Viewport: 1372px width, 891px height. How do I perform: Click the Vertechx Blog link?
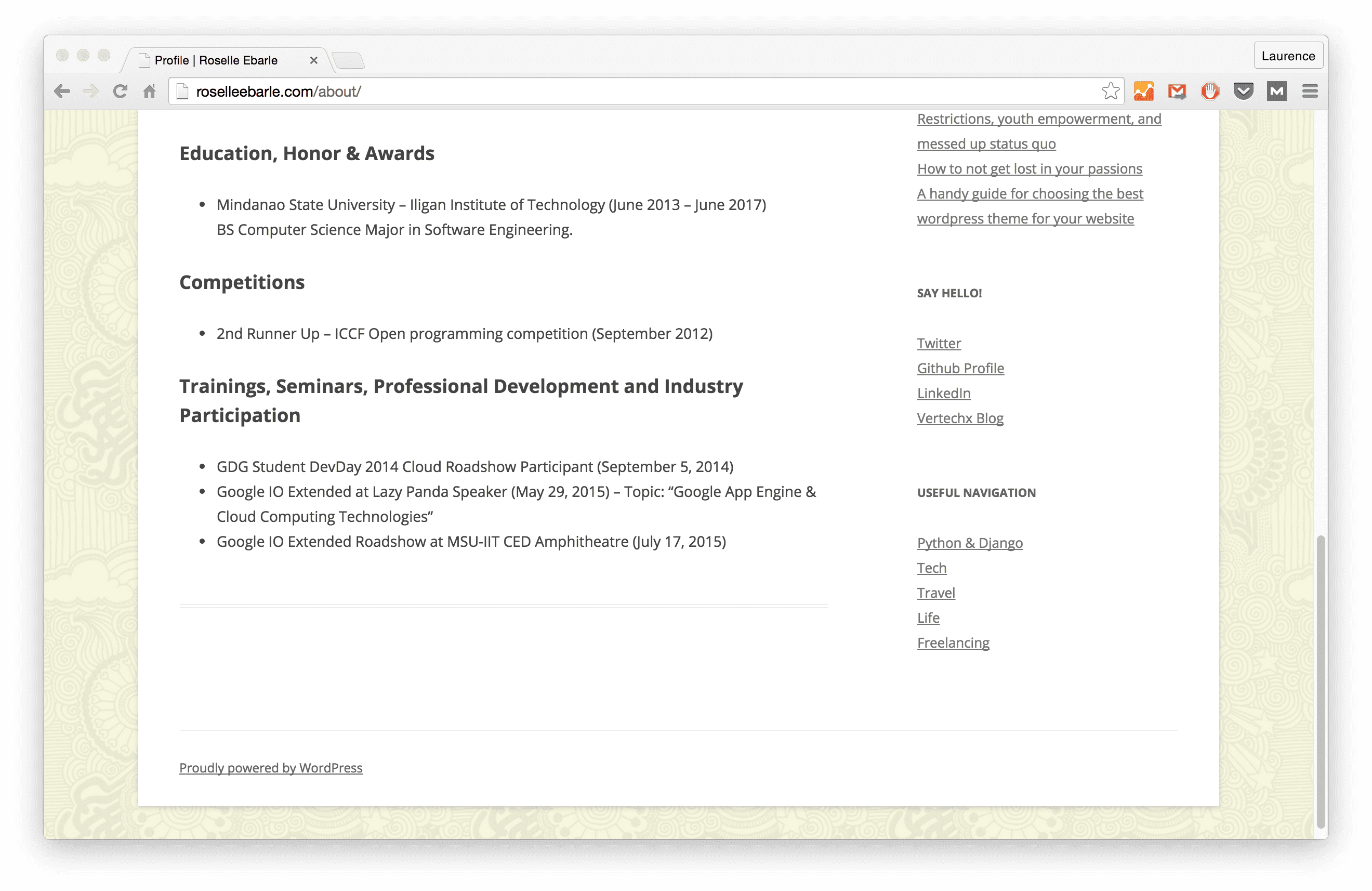coord(961,418)
